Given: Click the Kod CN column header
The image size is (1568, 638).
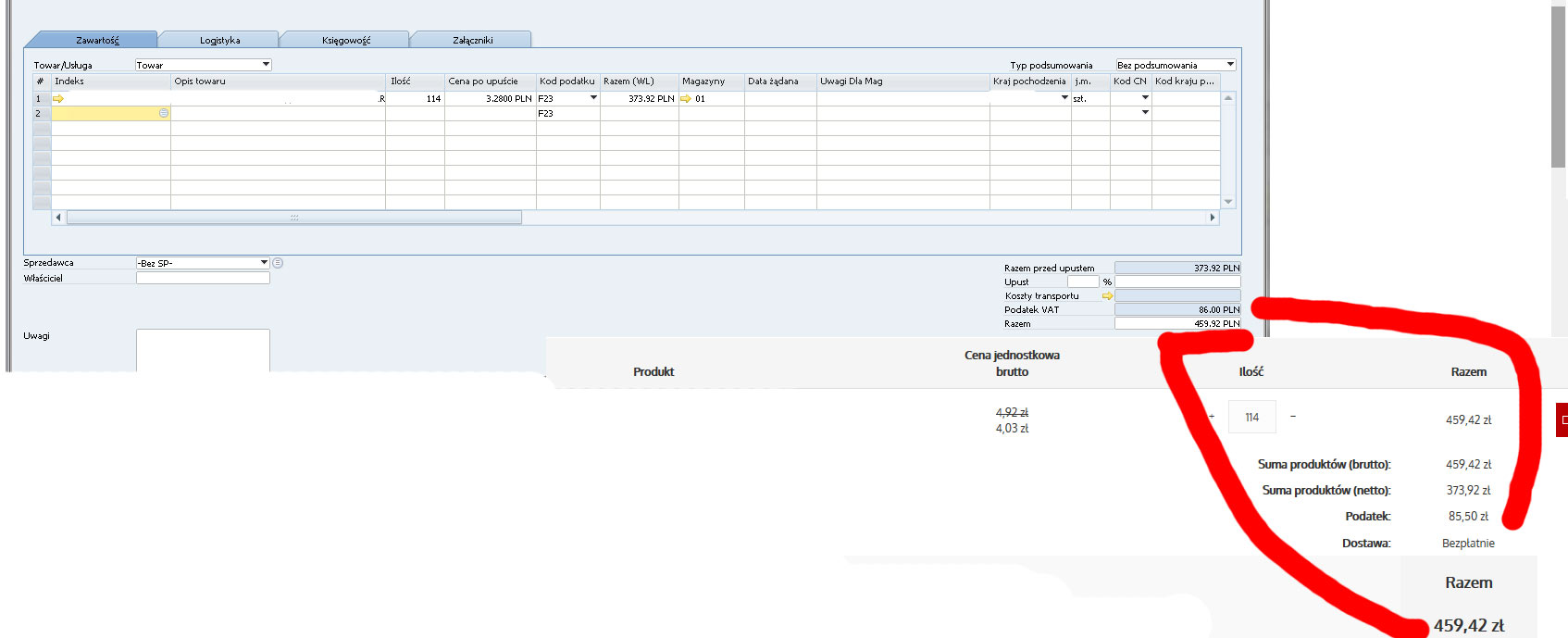Looking at the screenshot, I should coord(1130,81).
